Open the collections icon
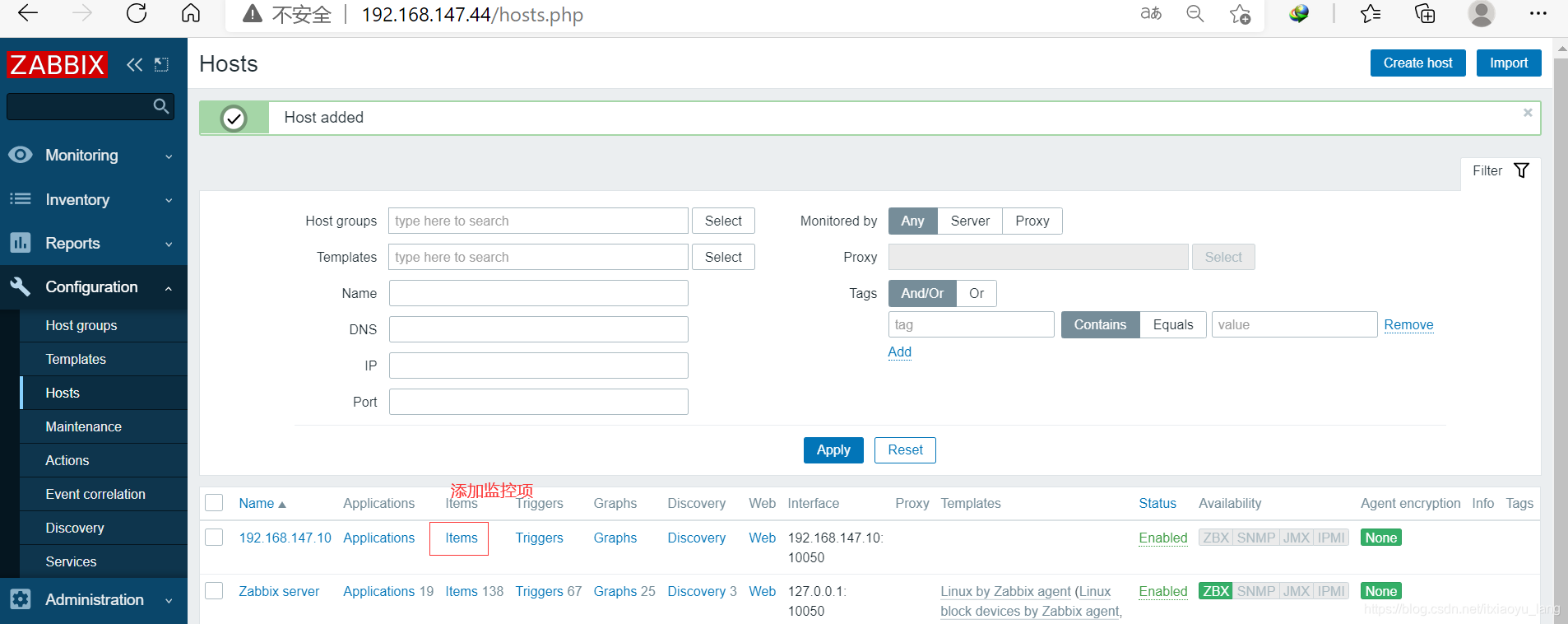The width and height of the screenshot is (1568, 624). coord(1425,13)
